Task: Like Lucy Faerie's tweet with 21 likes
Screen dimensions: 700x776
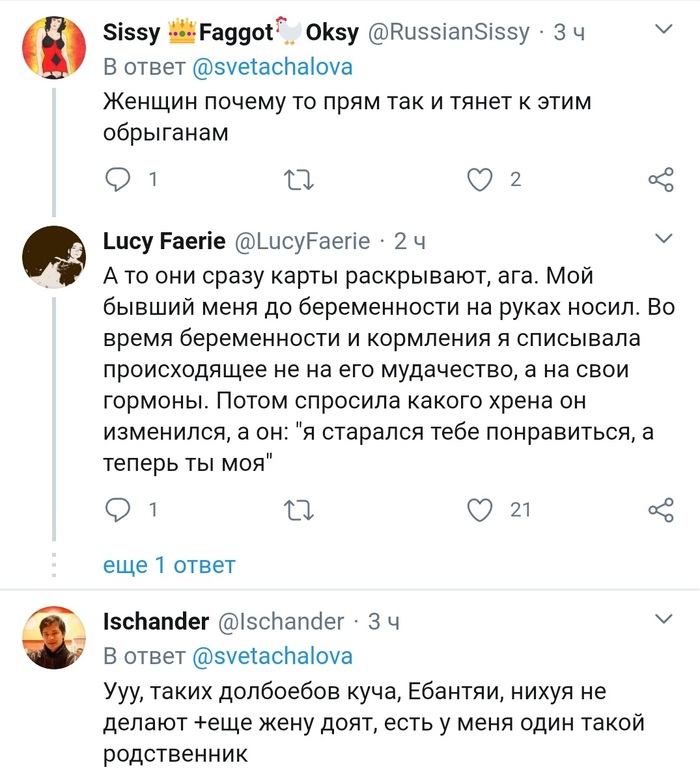Action: pos(481,511)
